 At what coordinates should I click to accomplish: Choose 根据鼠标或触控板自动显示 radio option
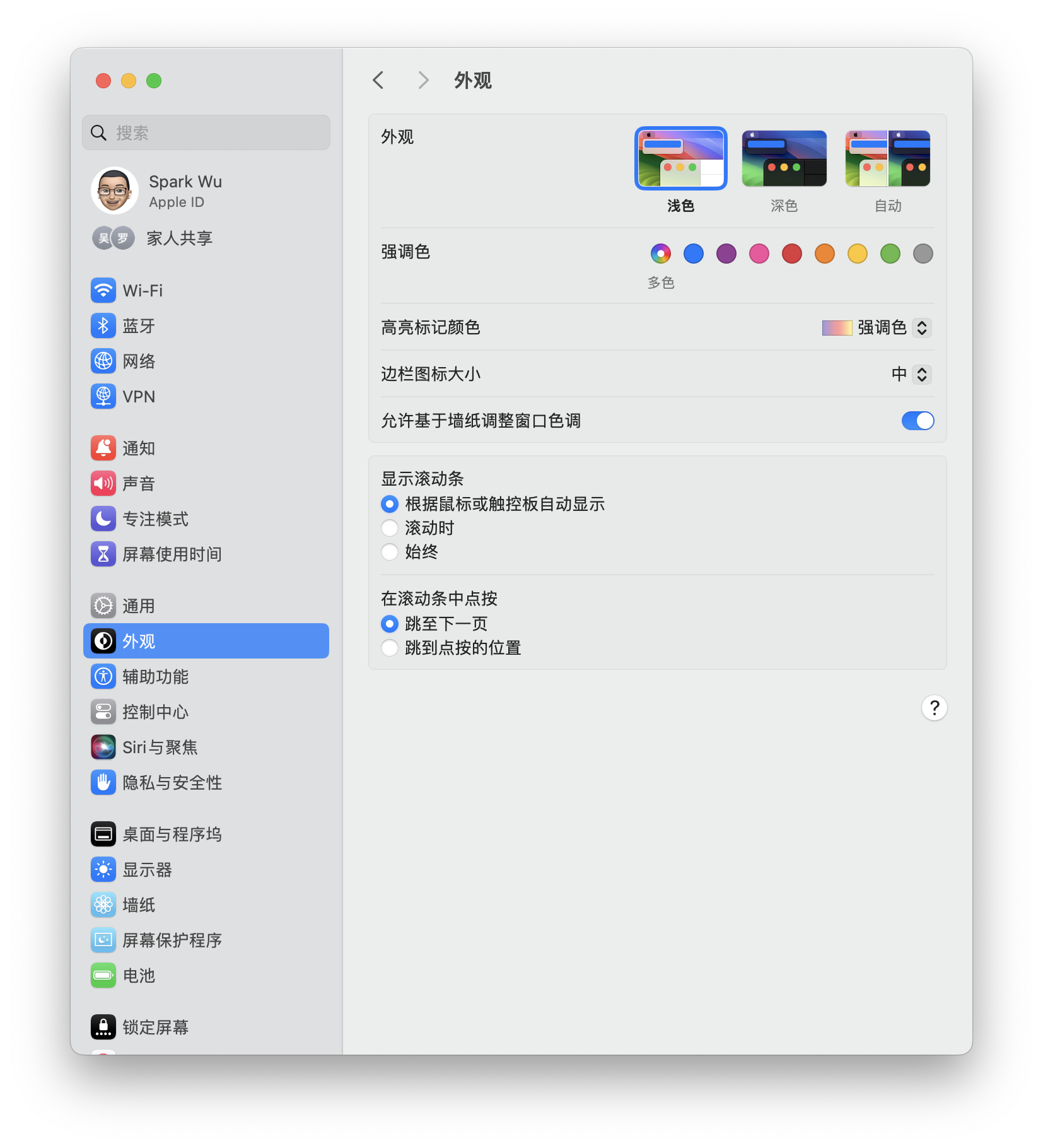390,504
